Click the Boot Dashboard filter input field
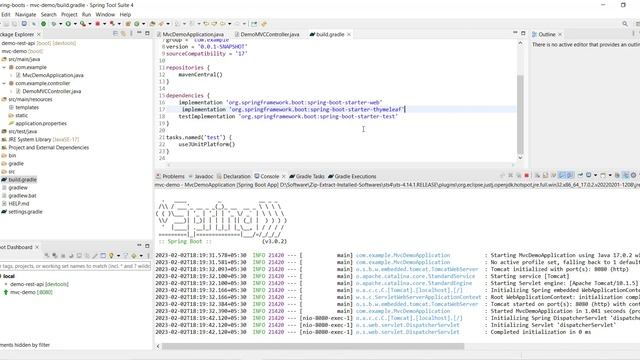 pyautogui.click(x=76, y=266)
